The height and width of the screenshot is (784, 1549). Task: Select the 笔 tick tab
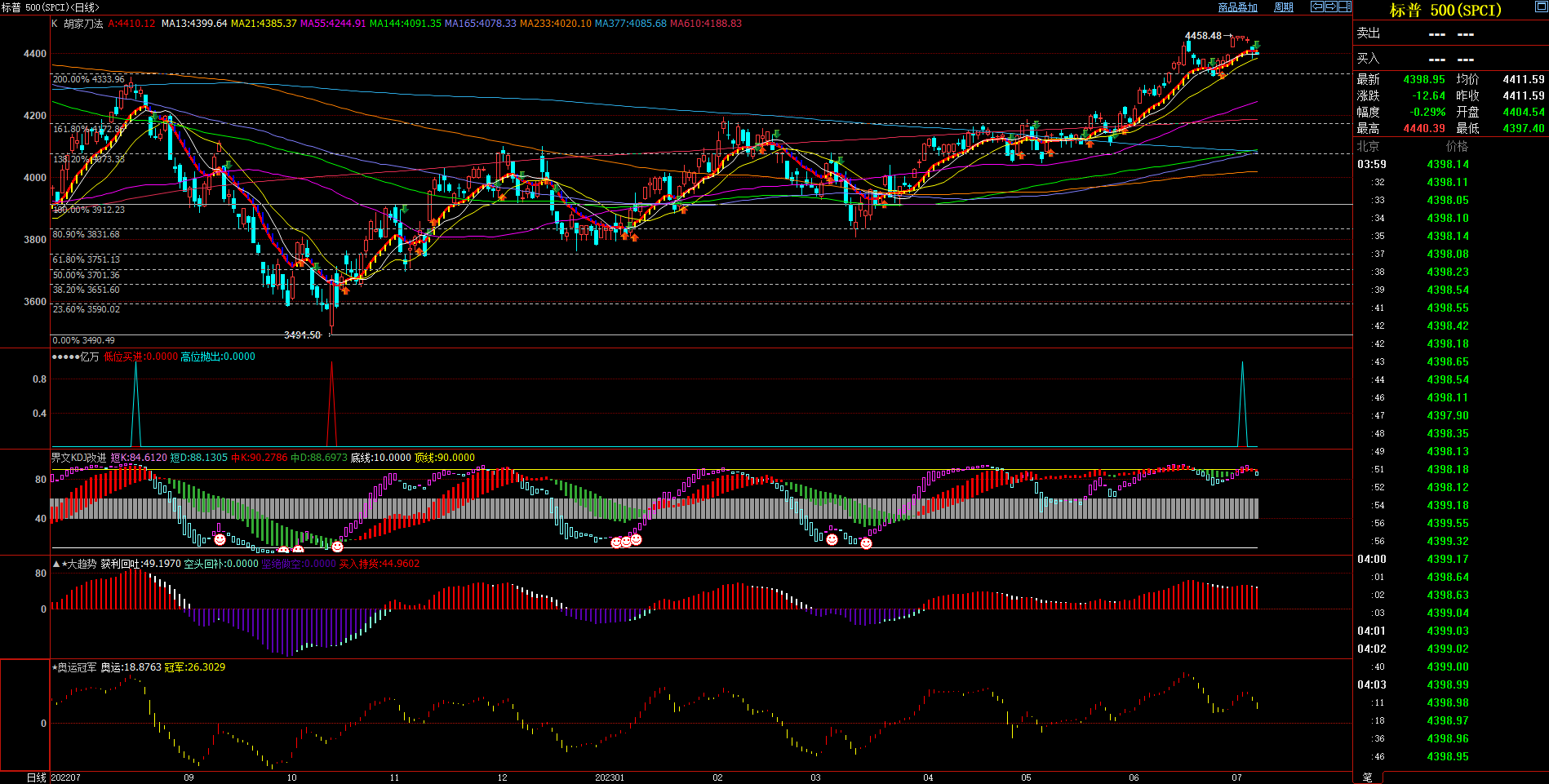1368,777
